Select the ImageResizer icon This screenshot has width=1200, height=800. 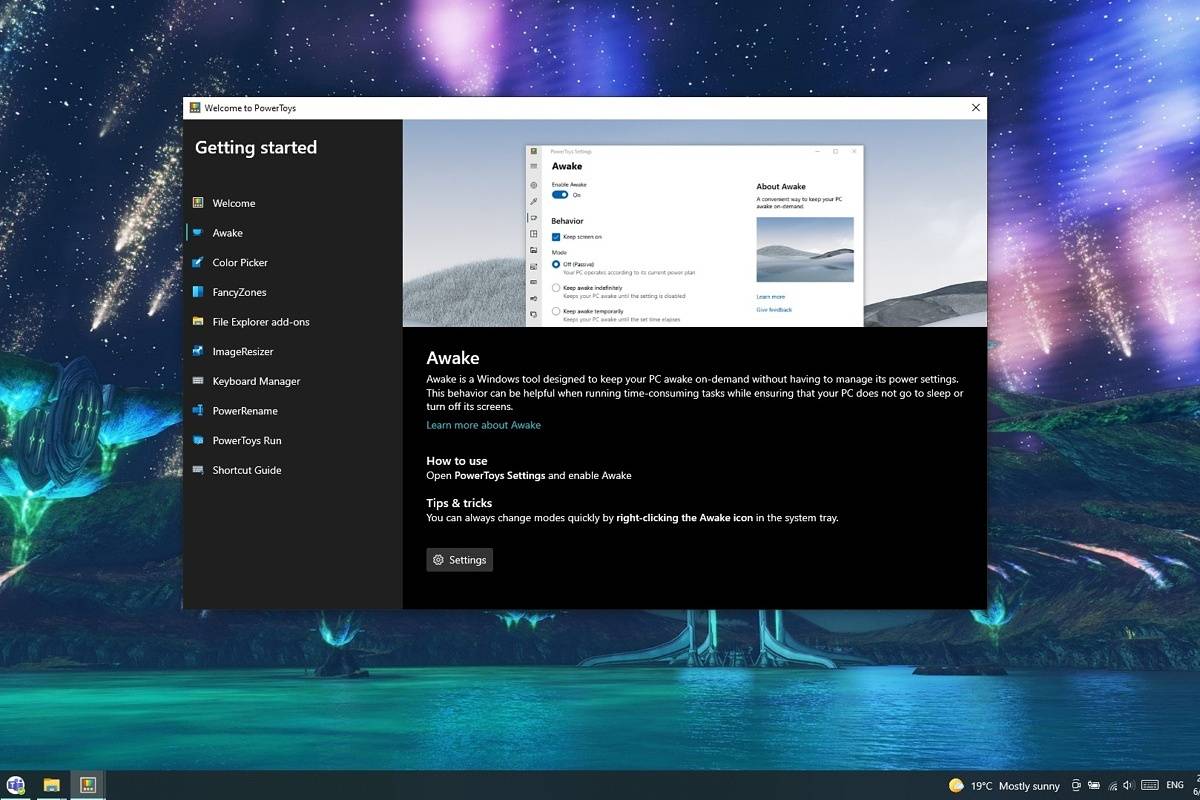click(x=198, y=352)
